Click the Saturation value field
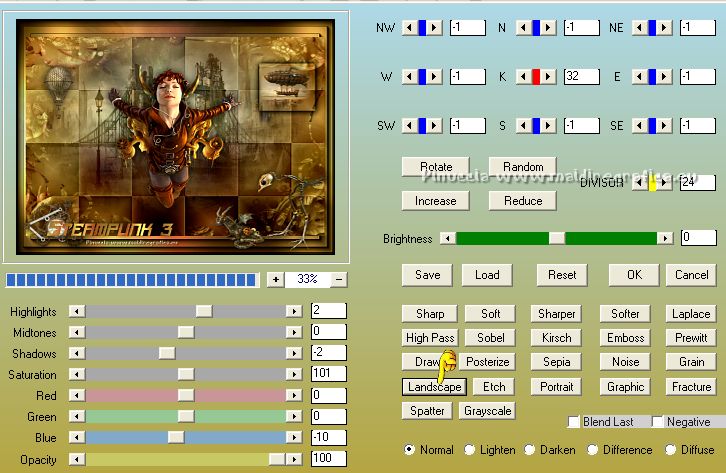This screenshot has width=726, height=473. point(329,374)
